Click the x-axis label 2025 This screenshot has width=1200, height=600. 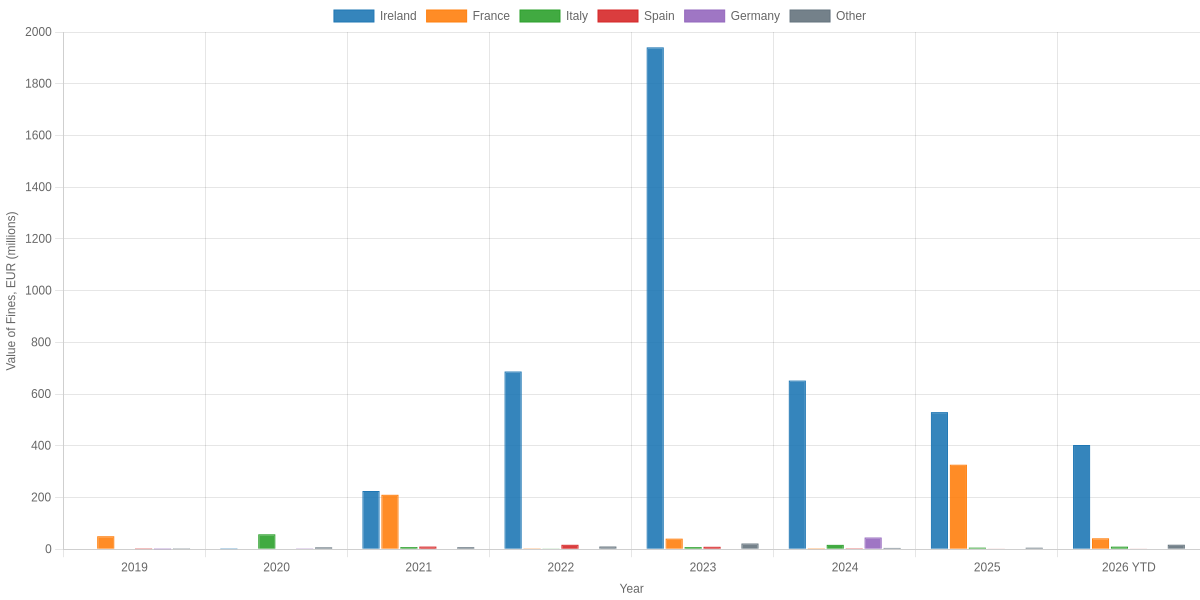pos(987,567)
